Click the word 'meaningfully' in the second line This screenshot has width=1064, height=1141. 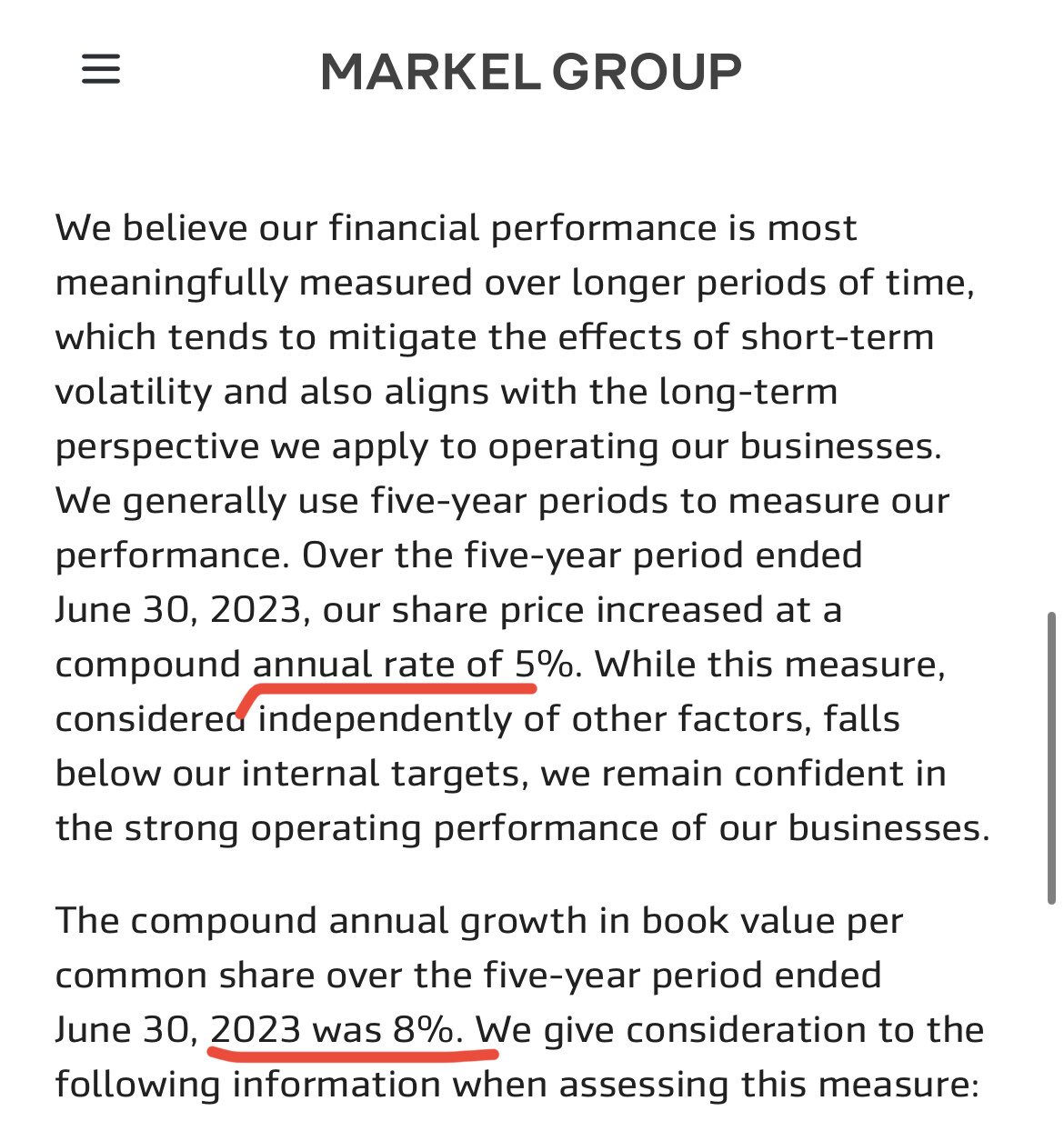(172, 283)
